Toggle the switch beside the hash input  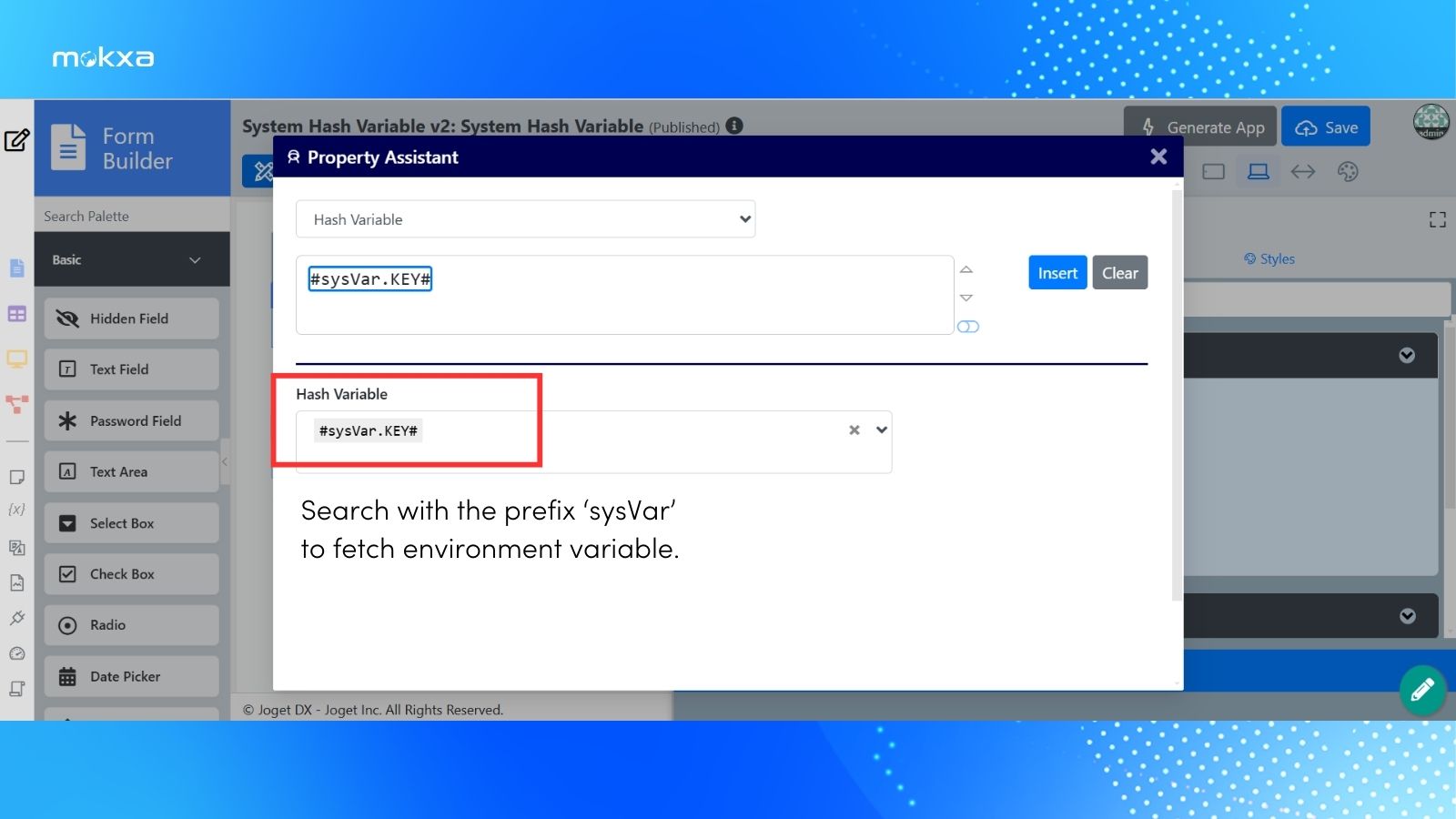[x=967, y=327]
